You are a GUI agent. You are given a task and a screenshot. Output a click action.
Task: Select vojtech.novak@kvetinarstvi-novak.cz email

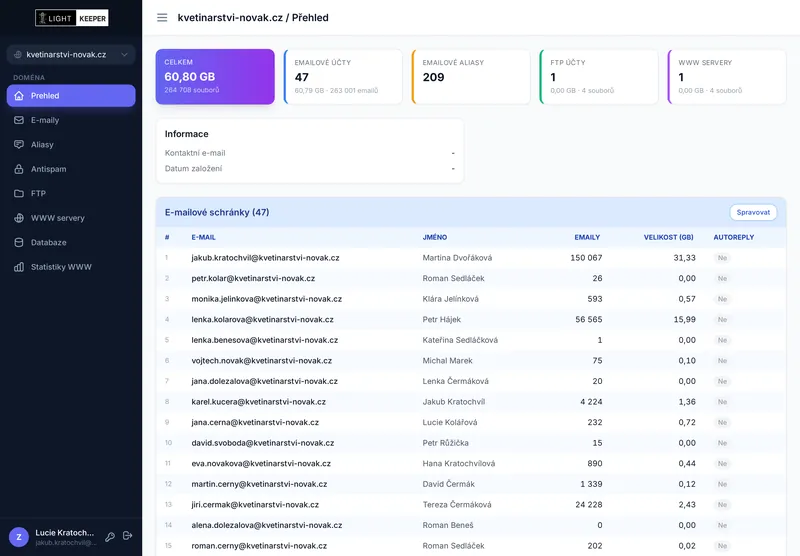click(261, 361)
